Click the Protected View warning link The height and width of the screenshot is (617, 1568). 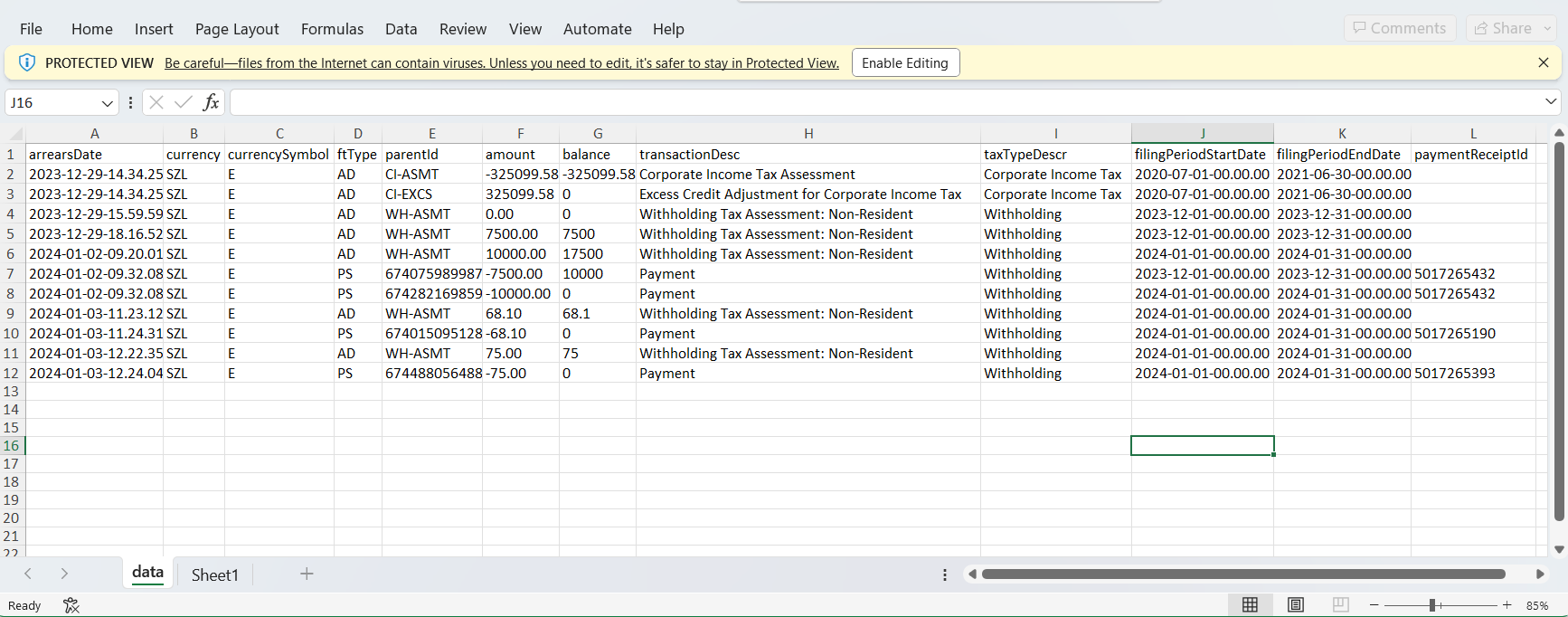click(x=501, y=62)
